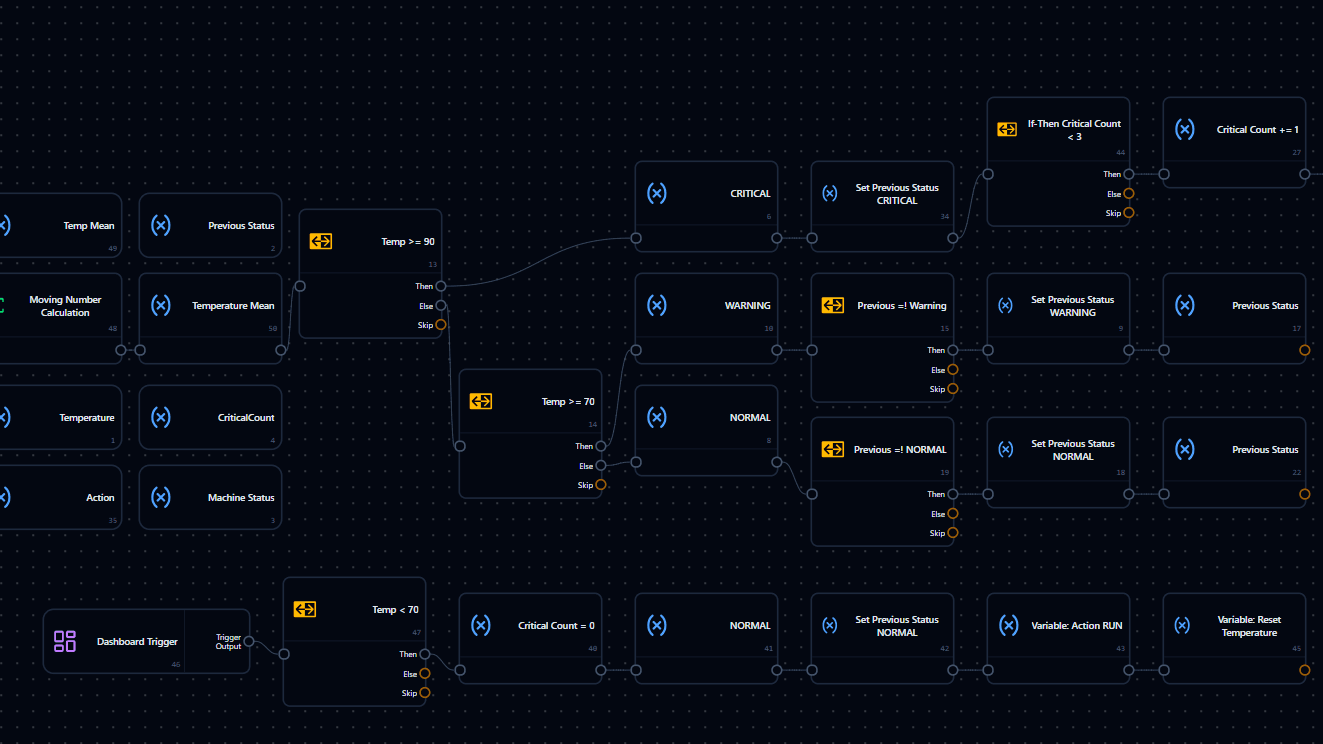Click the Critical Count += 1 variable icon

1184,129
